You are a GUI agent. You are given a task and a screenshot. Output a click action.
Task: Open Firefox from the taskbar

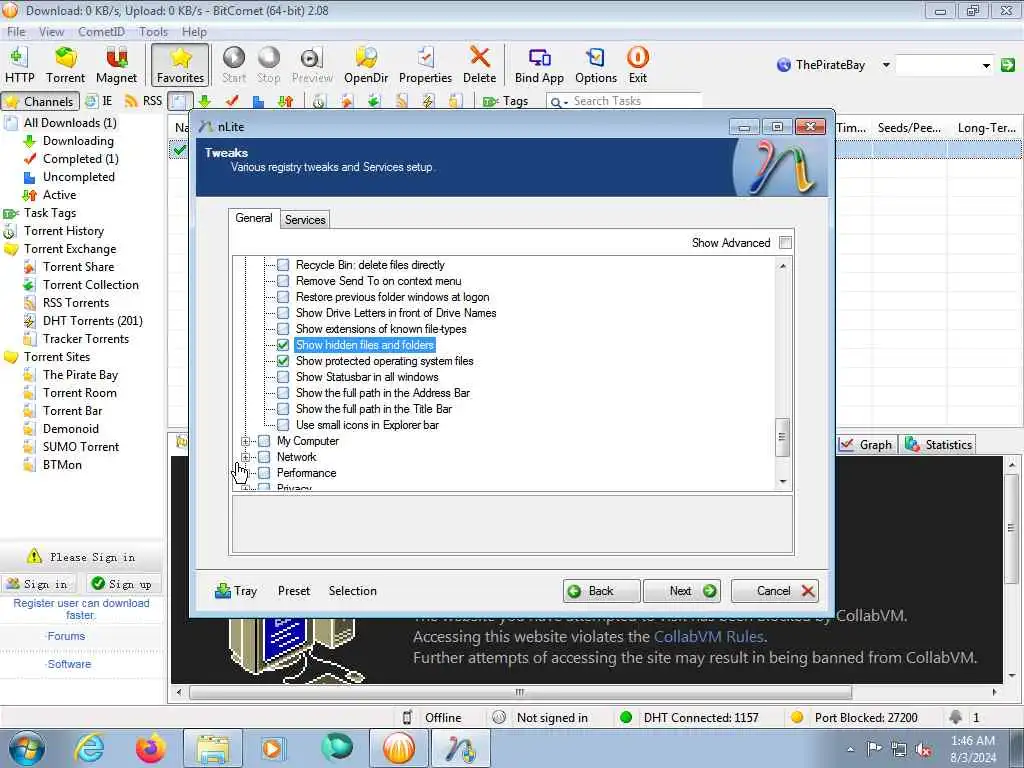point(150,748)
